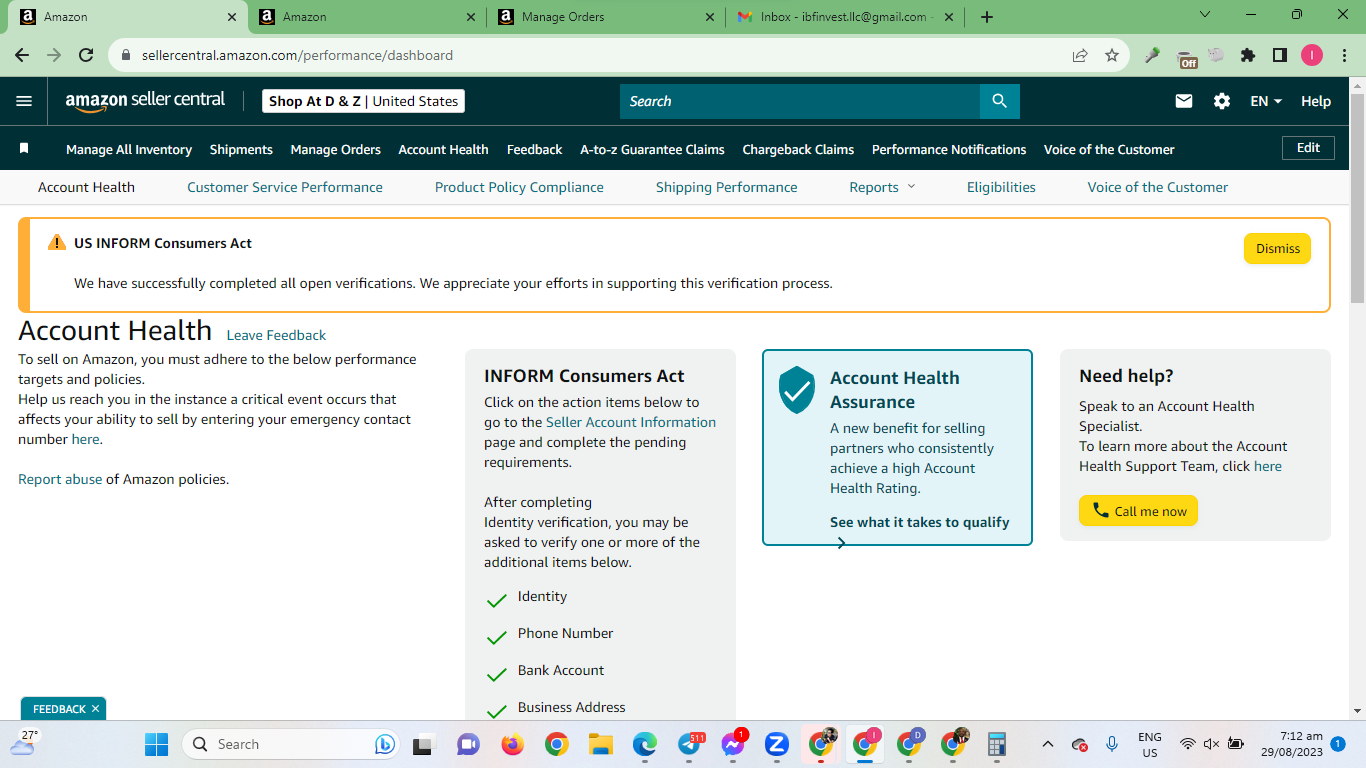Open Zalo from the taskbar
Viewport: 1366px width, 768px height.
[777, 744]
